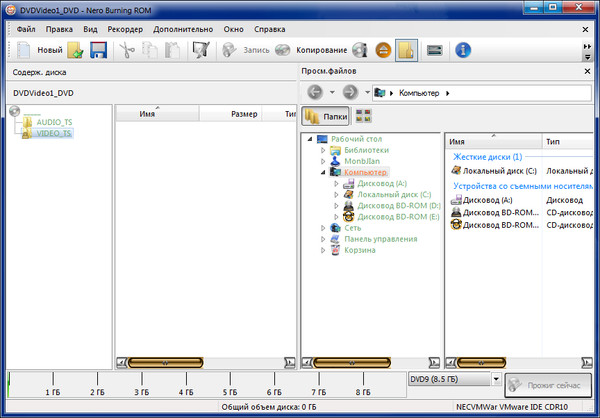Click the Cut scissors icon in toolbar

[126, 49]
